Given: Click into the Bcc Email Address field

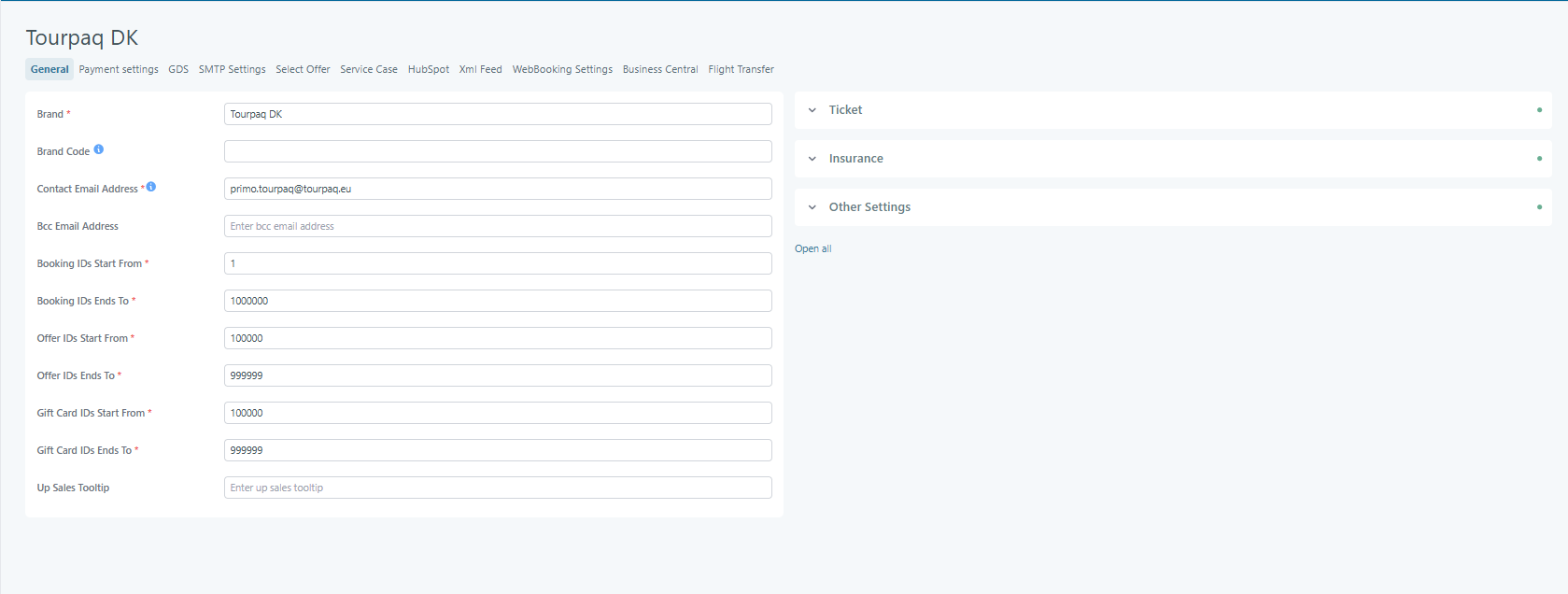Looking at the screenshot, I should point(498,226).
